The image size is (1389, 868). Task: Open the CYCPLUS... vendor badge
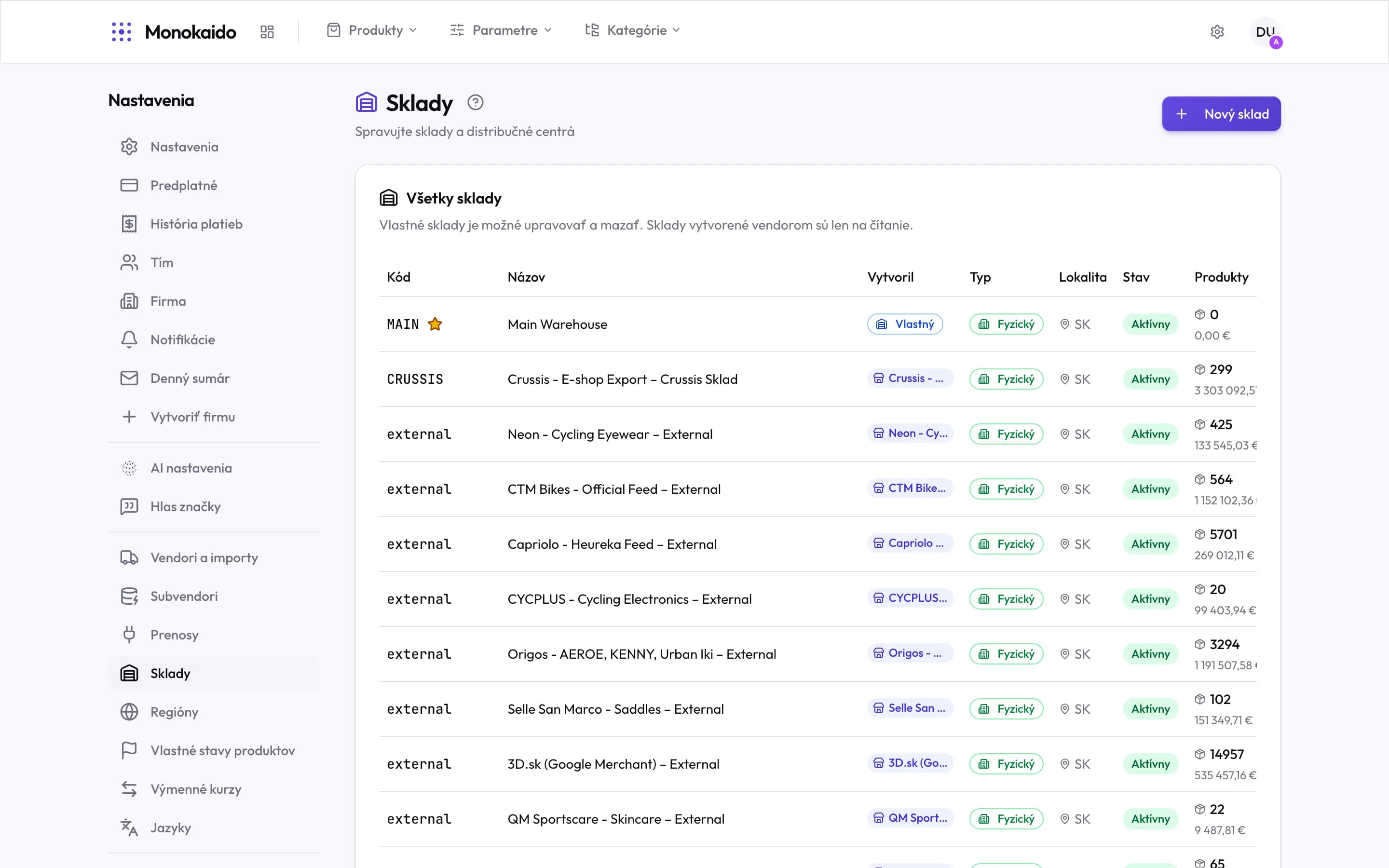point(910,598)
